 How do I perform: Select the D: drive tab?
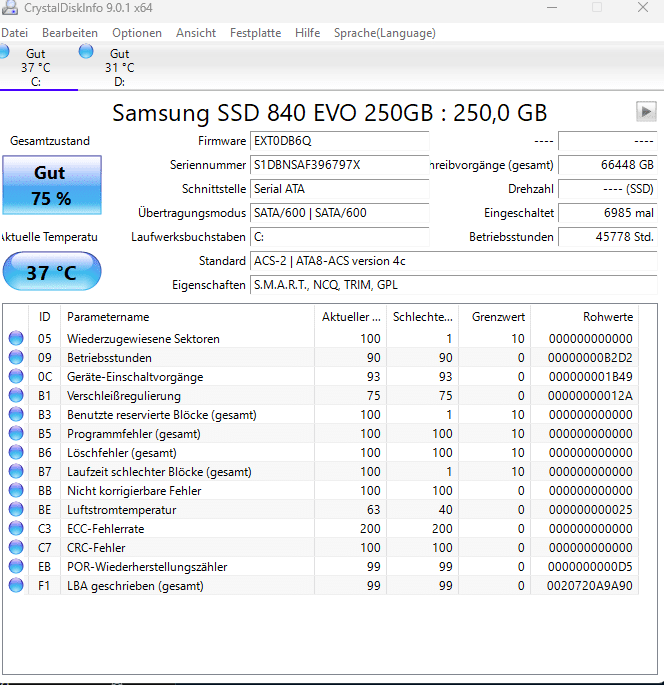tap(119, 67)
